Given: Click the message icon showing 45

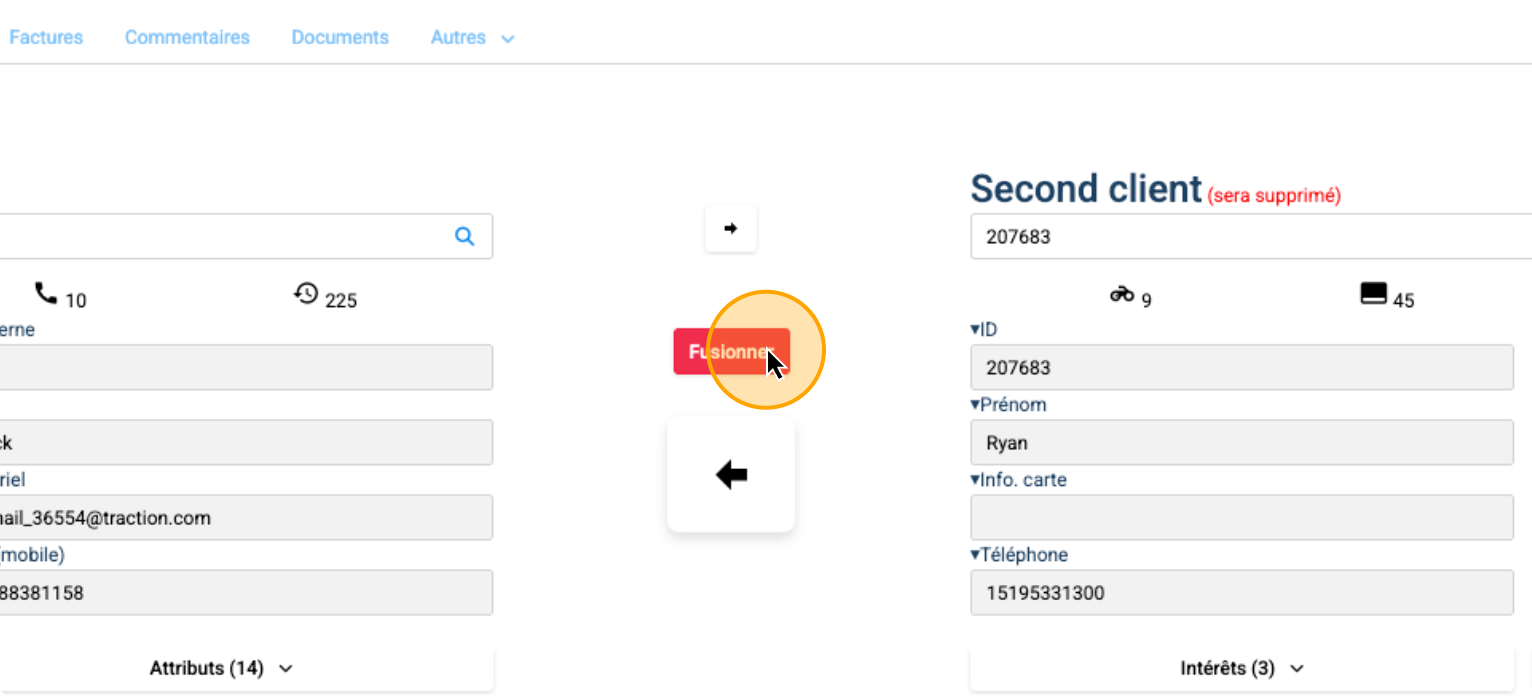Looking at the screenshot, I should click(x=1374, y=293).
